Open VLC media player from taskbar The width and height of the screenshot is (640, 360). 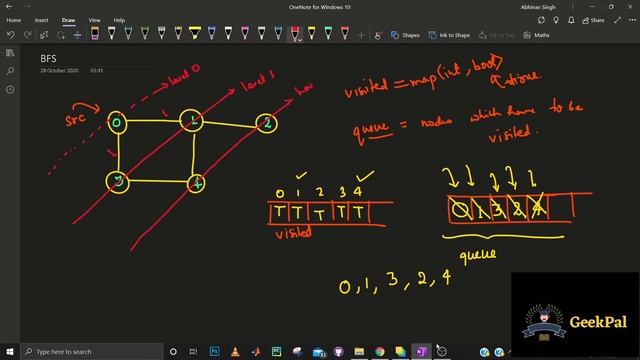(x=235, y=351)
